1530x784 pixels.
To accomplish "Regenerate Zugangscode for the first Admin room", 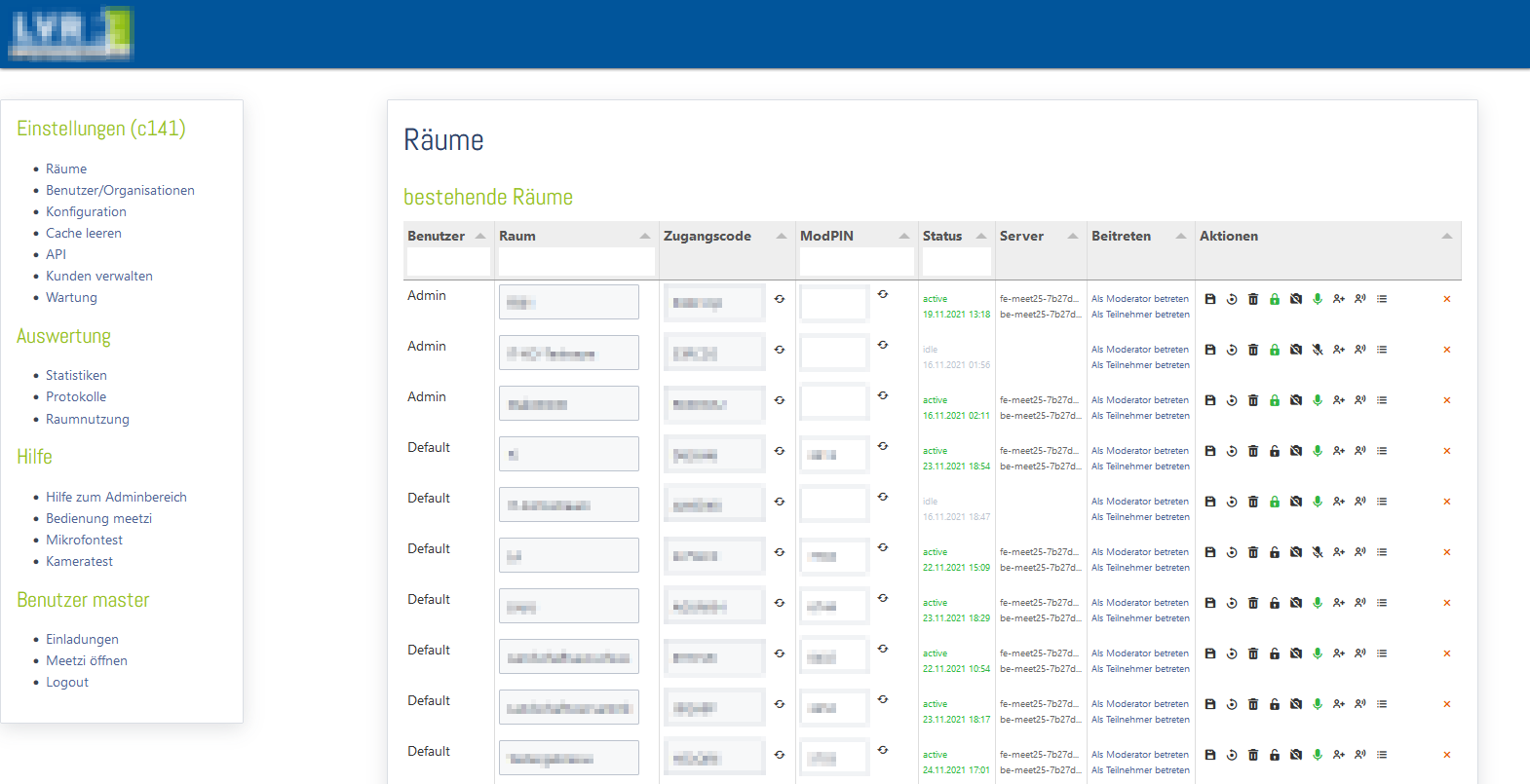I will (780, 299).
